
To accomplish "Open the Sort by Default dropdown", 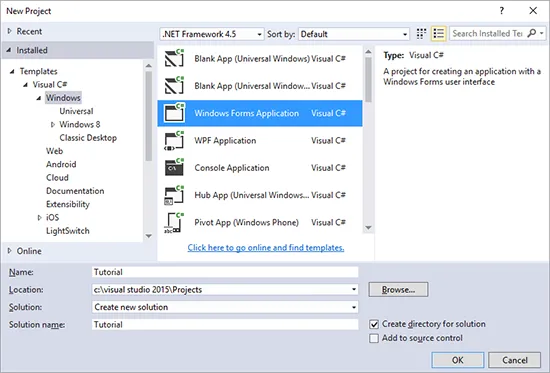I will click(x=354, y=34).
